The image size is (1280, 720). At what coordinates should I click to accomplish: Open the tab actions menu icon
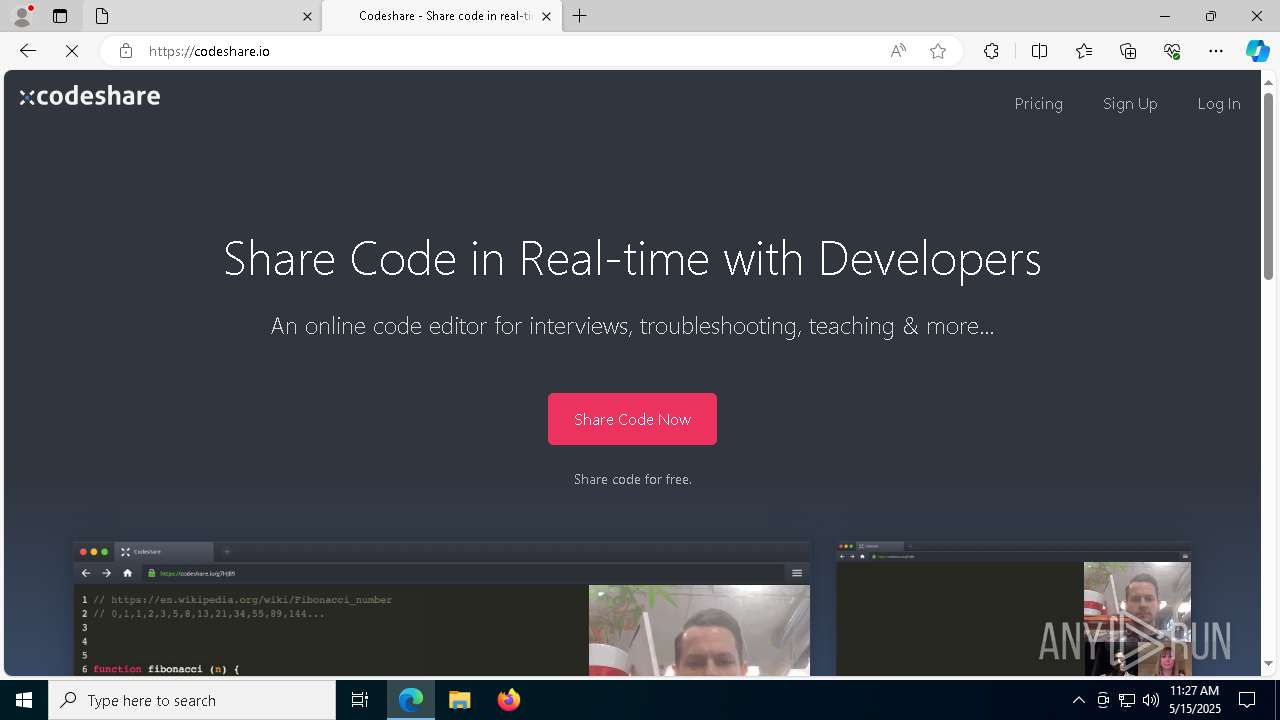60,16
